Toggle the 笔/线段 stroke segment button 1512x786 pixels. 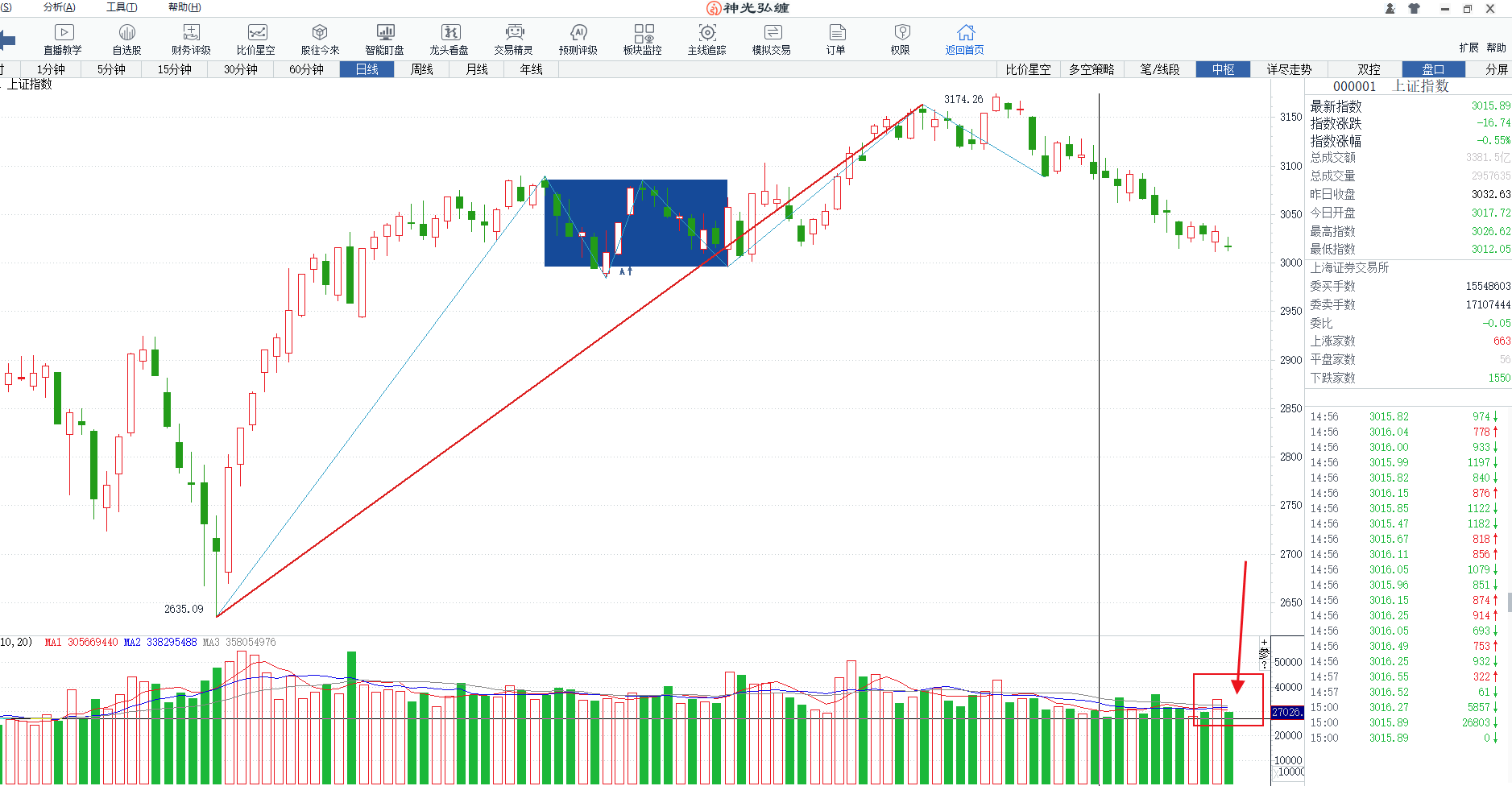1160,69
